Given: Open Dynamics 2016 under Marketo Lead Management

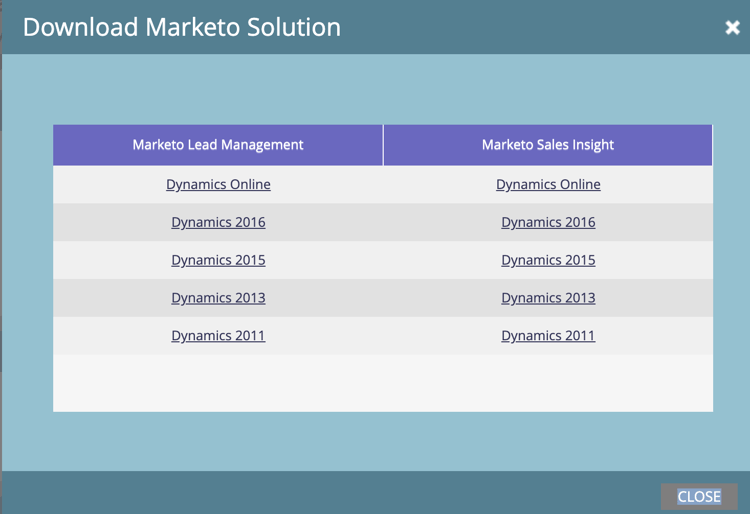Looking at the screenshot, I should pos(218,222).
